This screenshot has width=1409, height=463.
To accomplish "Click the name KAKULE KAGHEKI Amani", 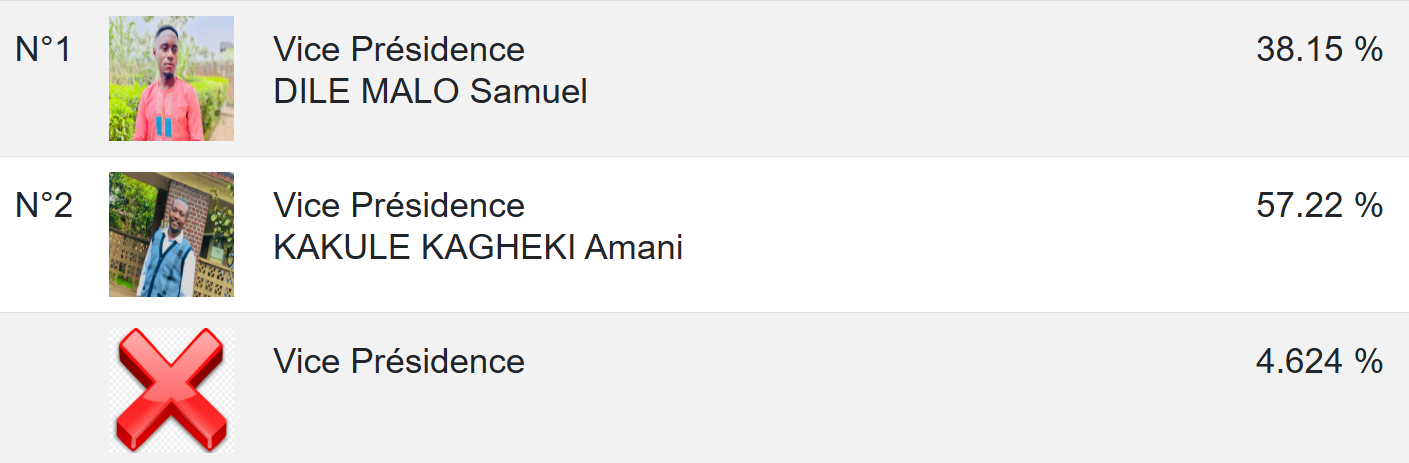I will click(477, 248).
